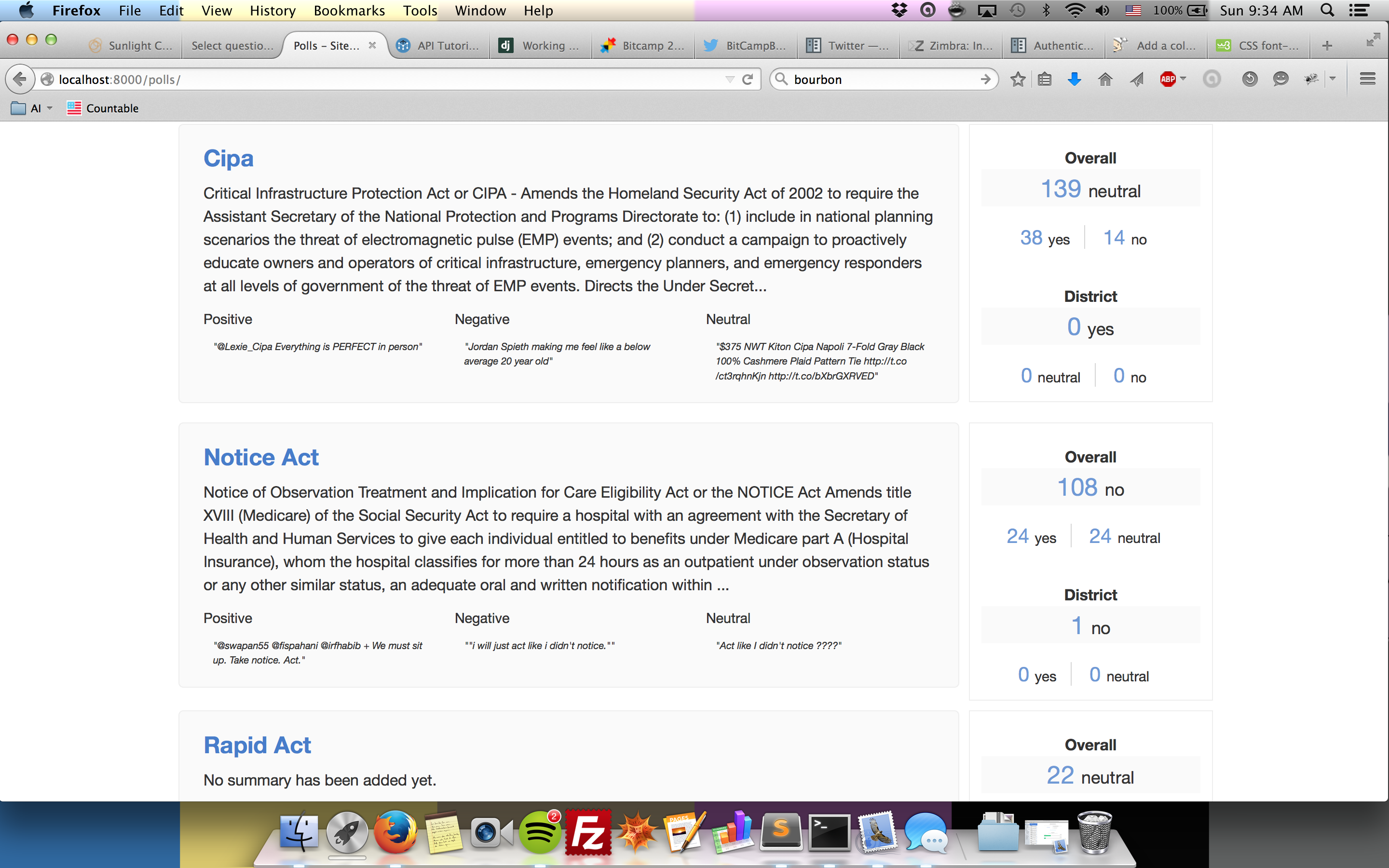Screen dimensions: 1389x868
Task: Open the Firefox hamburger menu
Action: (x=1367, y=79)
